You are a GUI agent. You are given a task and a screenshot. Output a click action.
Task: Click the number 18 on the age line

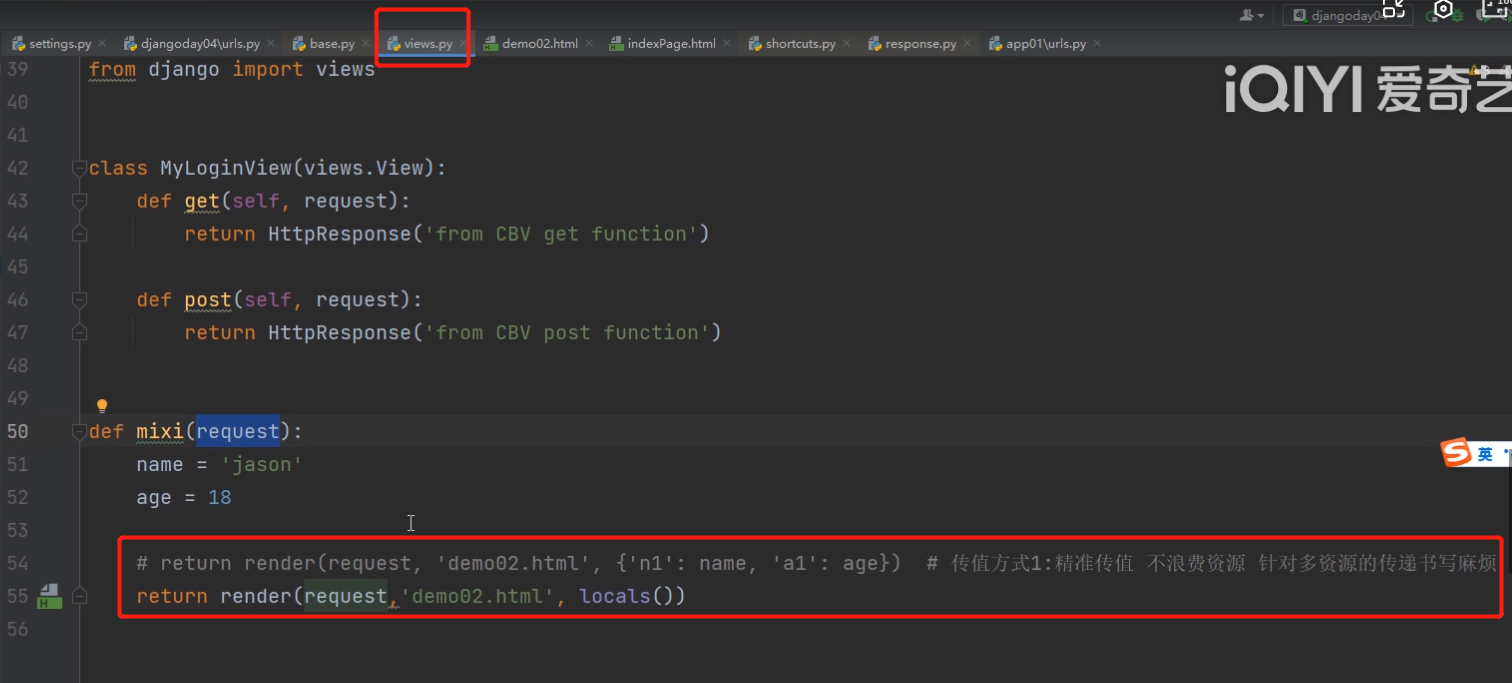220,497
